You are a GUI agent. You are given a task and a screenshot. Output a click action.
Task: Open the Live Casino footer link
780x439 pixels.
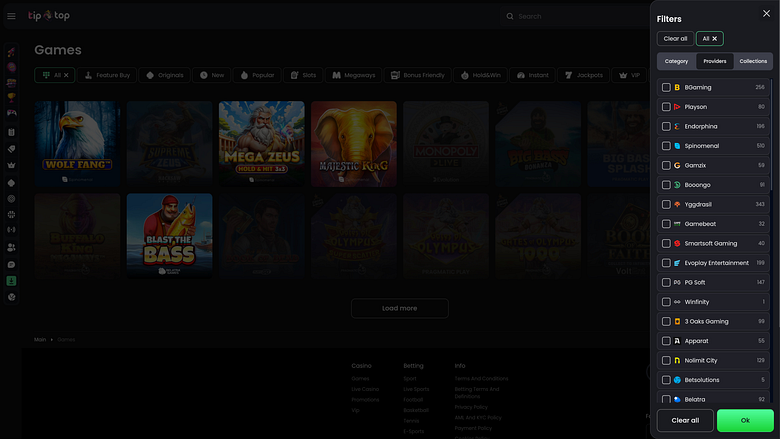[365, 389]
